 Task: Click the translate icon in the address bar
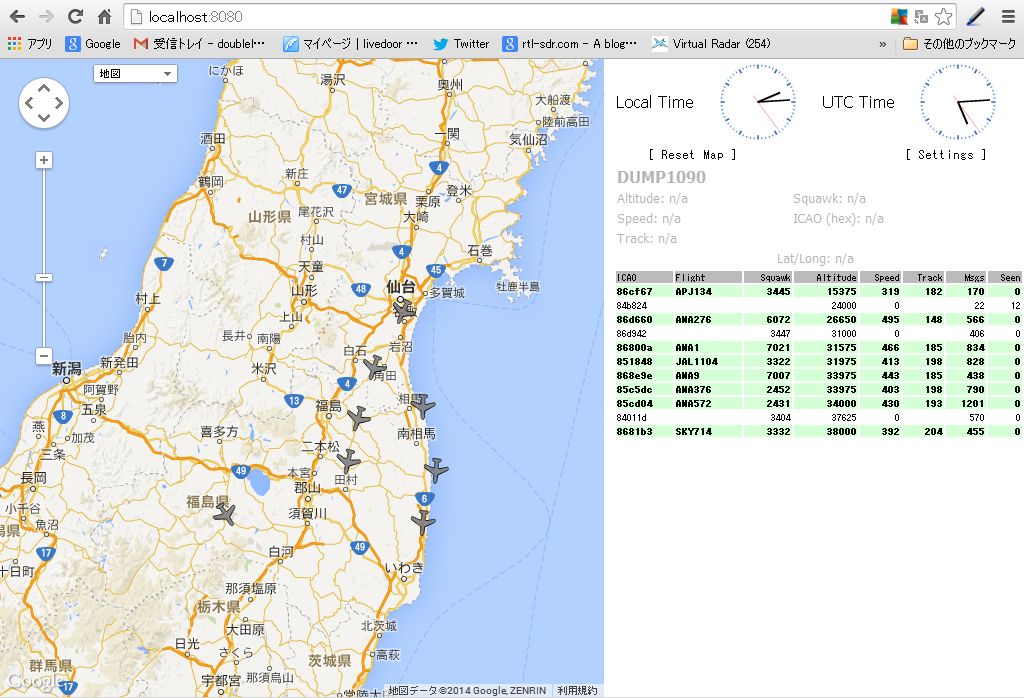click(921, 16)
